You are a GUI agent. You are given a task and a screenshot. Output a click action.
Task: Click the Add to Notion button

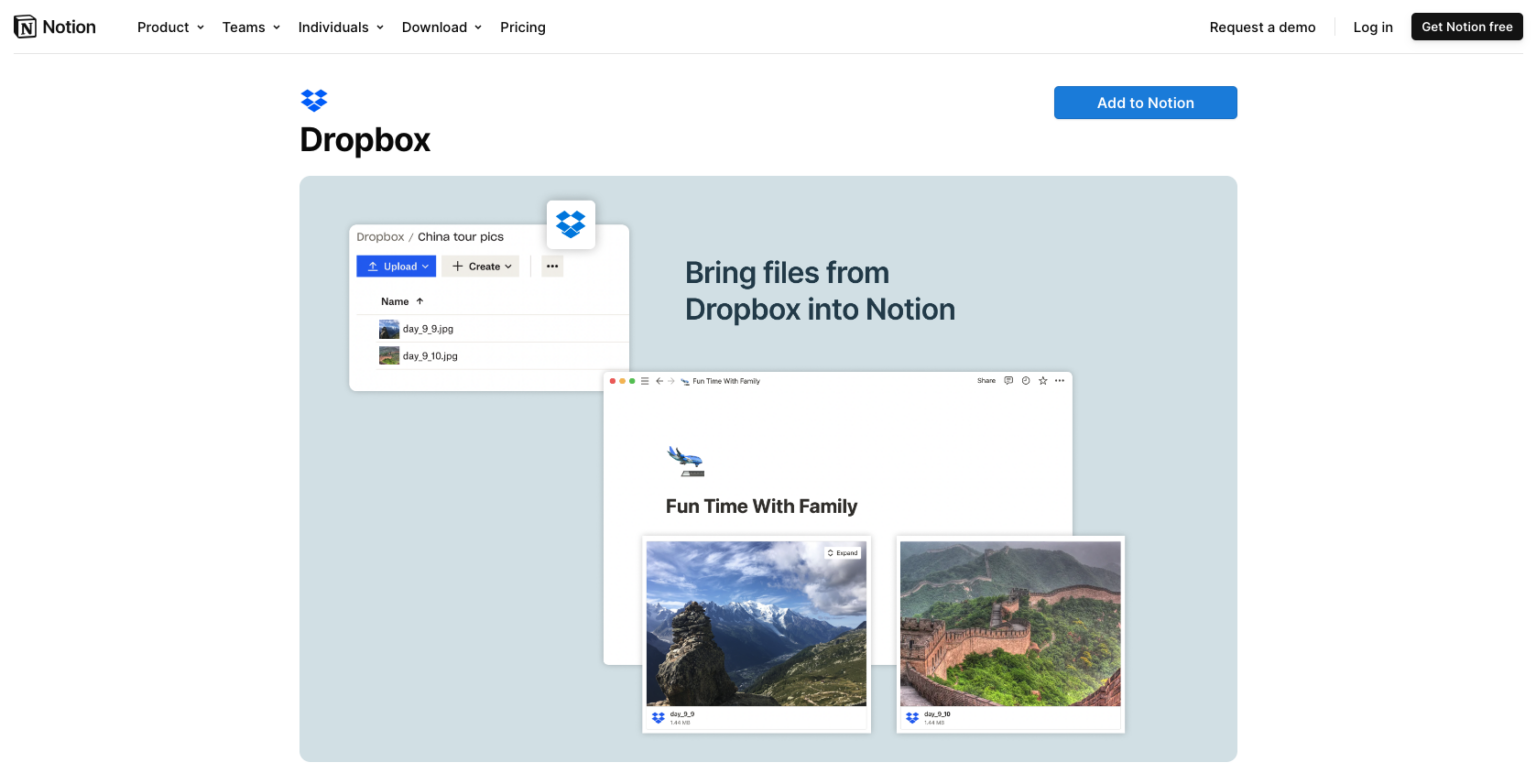[1145, 102]
